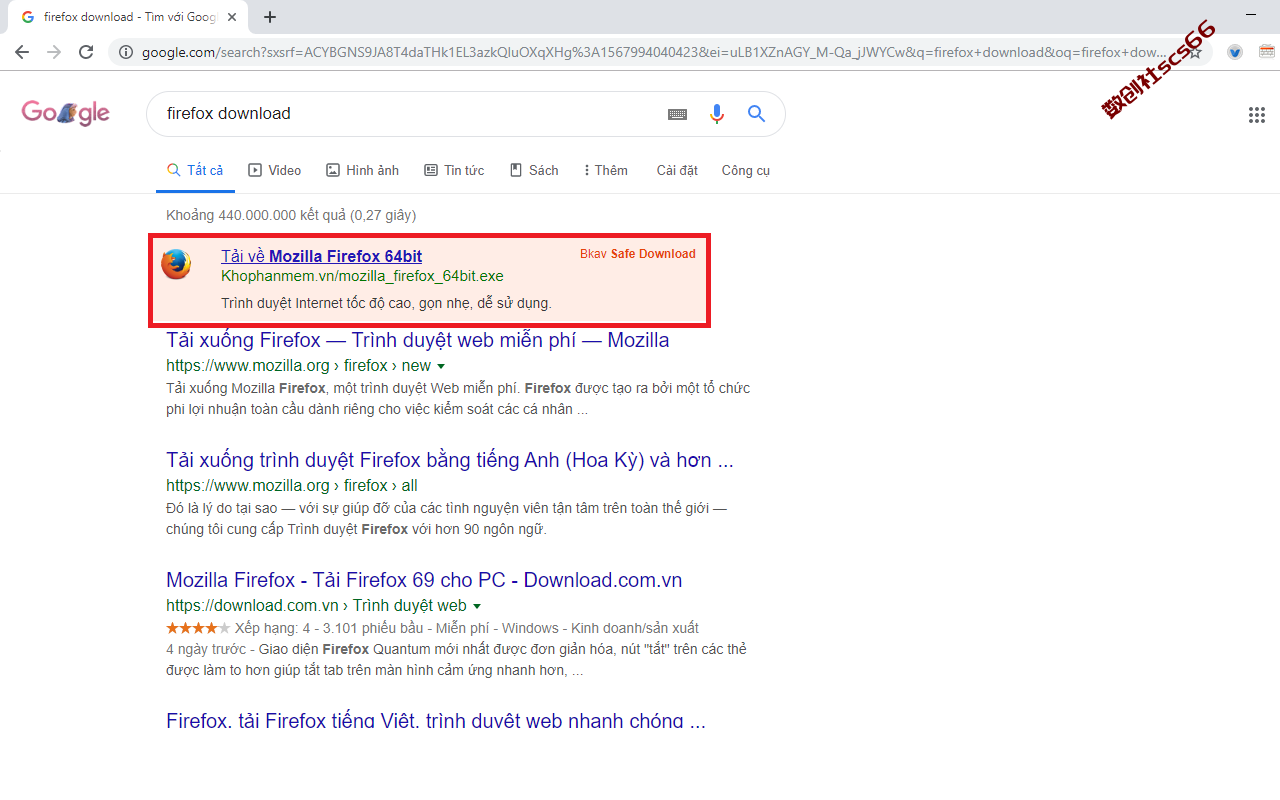The height and width of the screenshot is (800, 1280).
Task: Switch to the Video results tab
Action: pos(275,170)
